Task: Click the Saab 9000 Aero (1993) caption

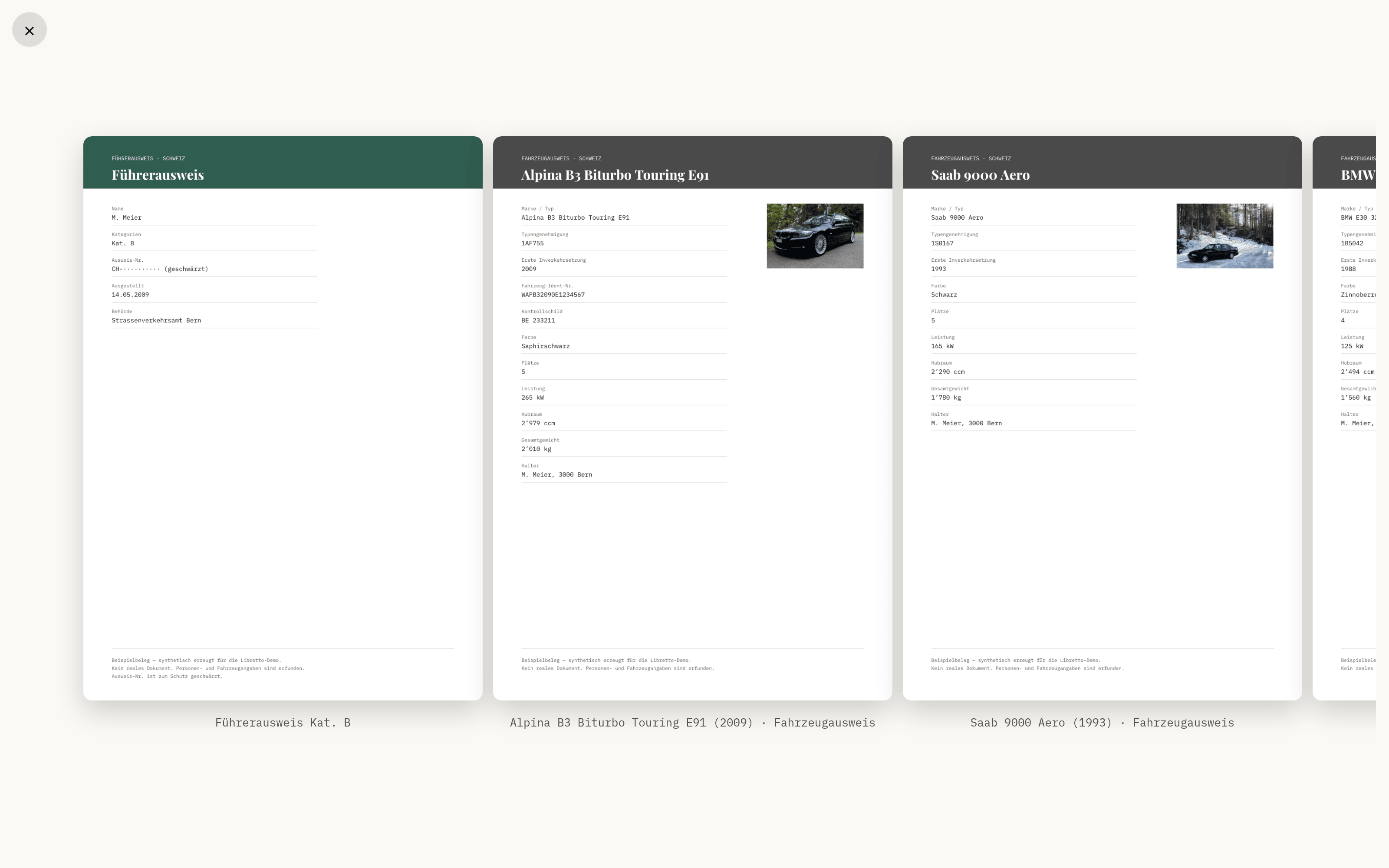Action: [1102, 723]
